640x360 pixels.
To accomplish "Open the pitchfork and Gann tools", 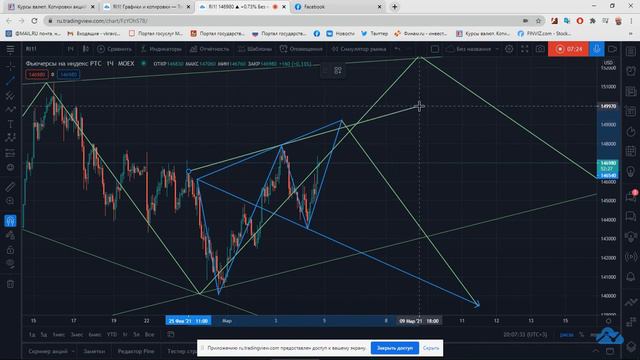I will click(10, 96).
